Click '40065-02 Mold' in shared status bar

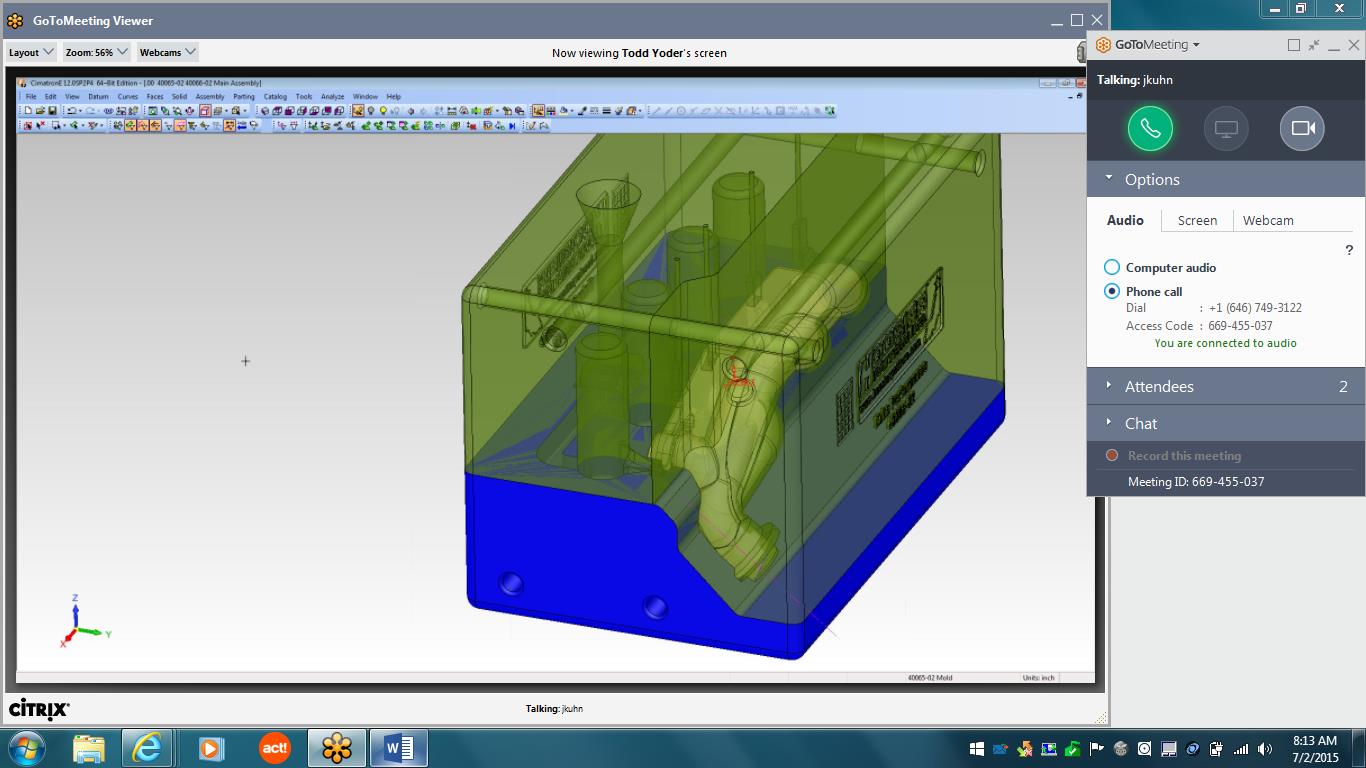click(x=930, y=677)
